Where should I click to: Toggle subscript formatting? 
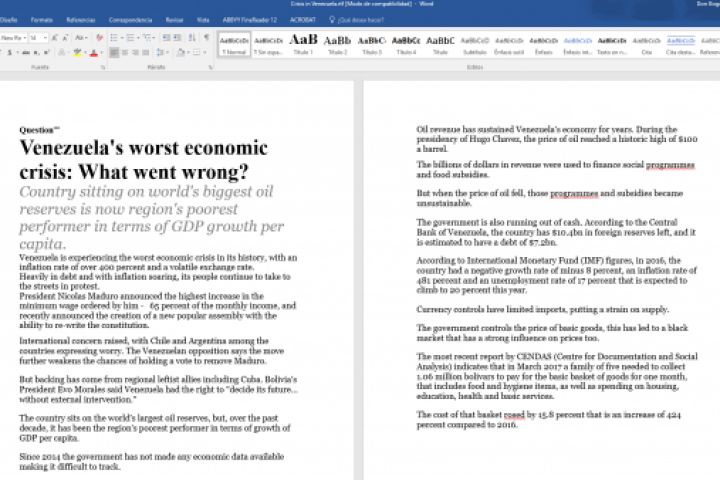(37, 53)
